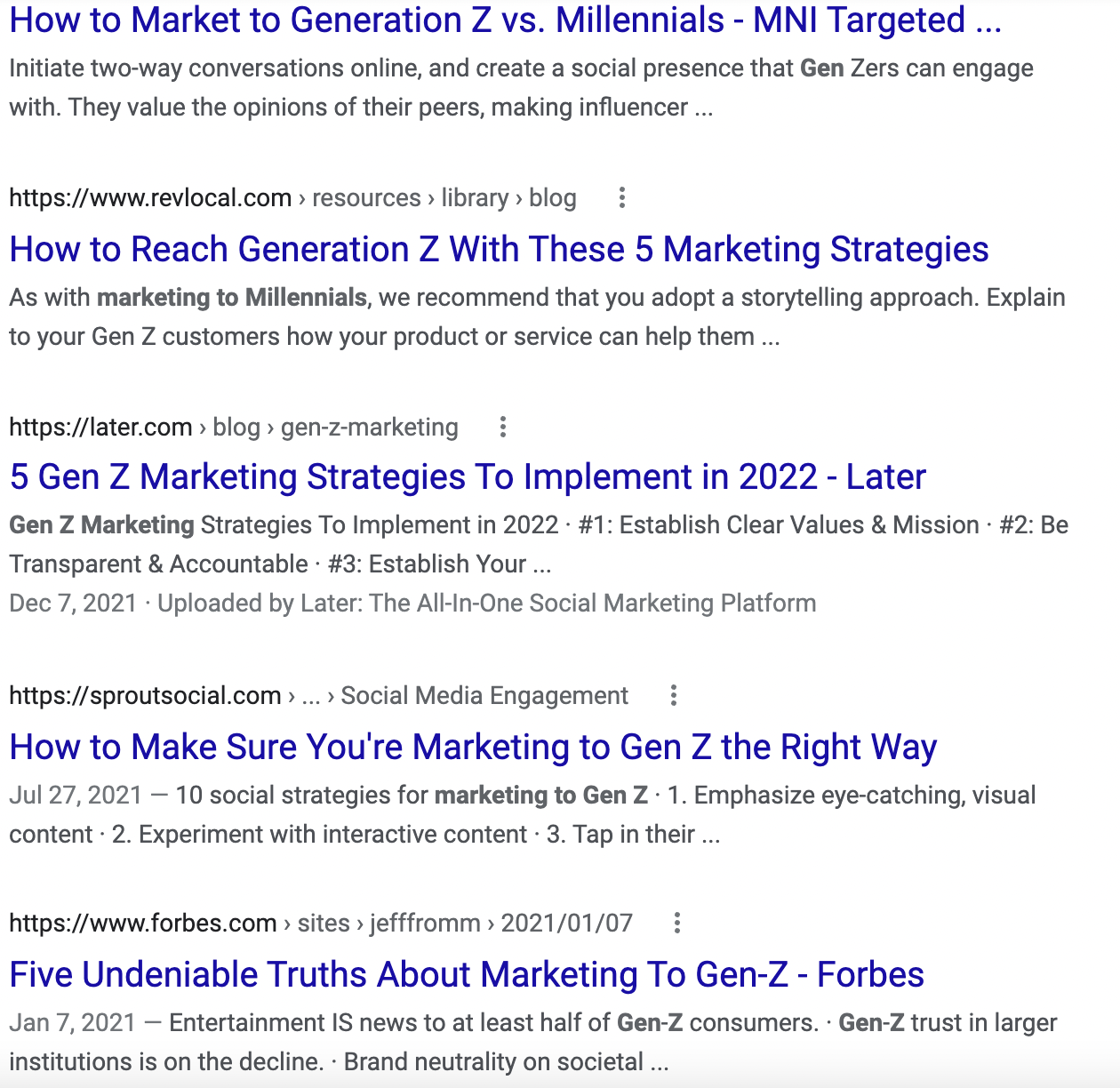Click the https://later.com URL breadcrumb

100,428
